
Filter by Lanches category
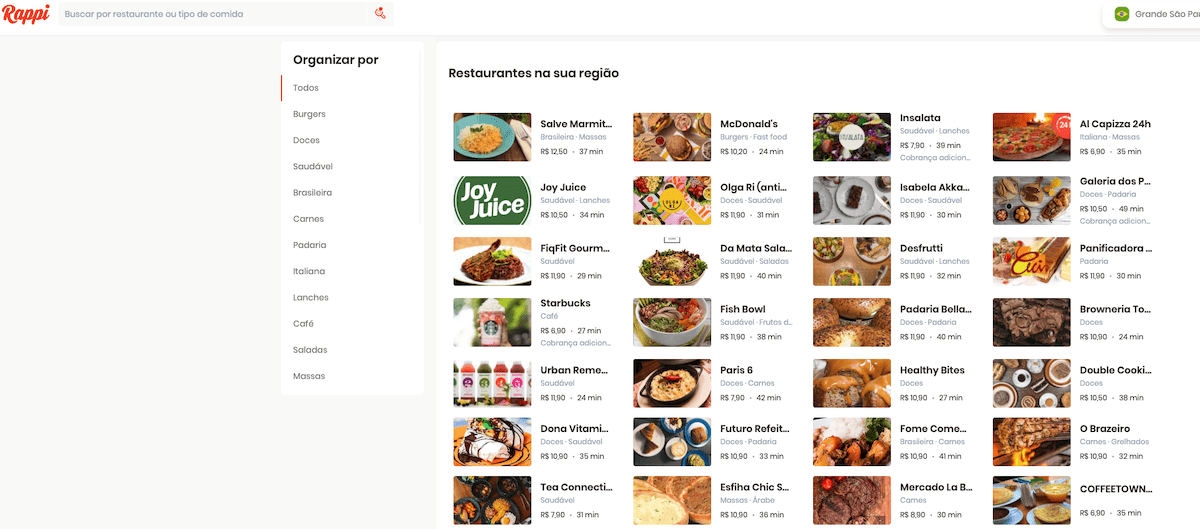click(x=311, y=297)
